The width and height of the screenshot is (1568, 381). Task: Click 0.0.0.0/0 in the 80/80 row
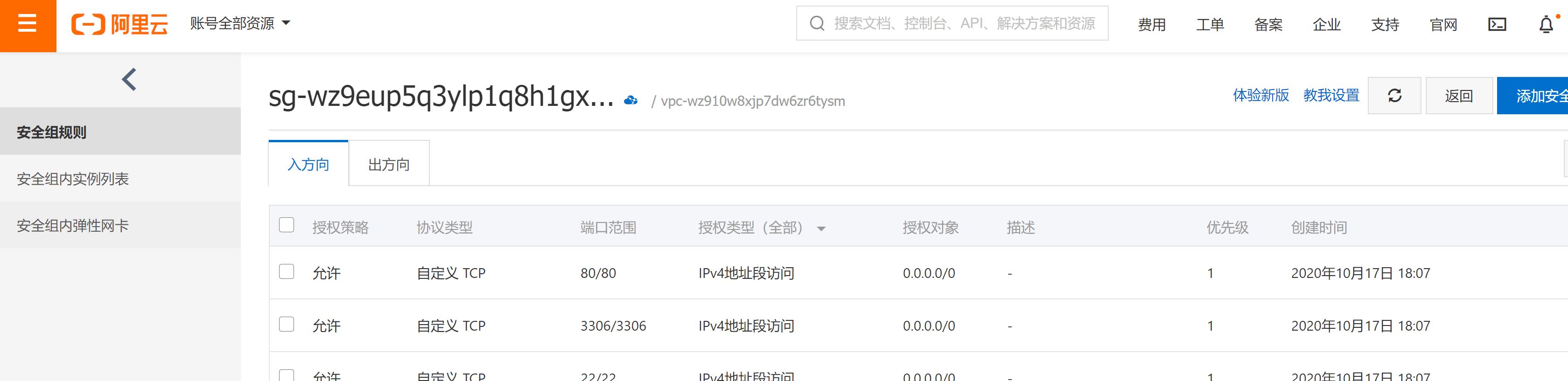(x=929, y=273)
